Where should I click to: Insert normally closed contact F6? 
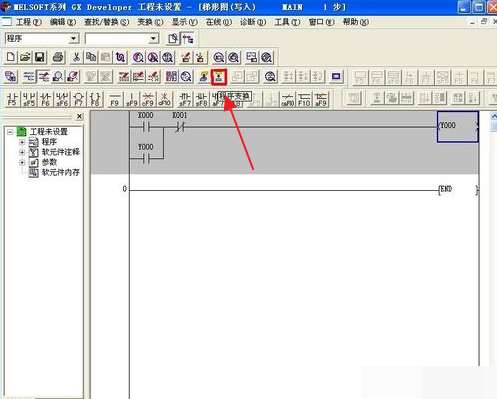tap(46, 99)
